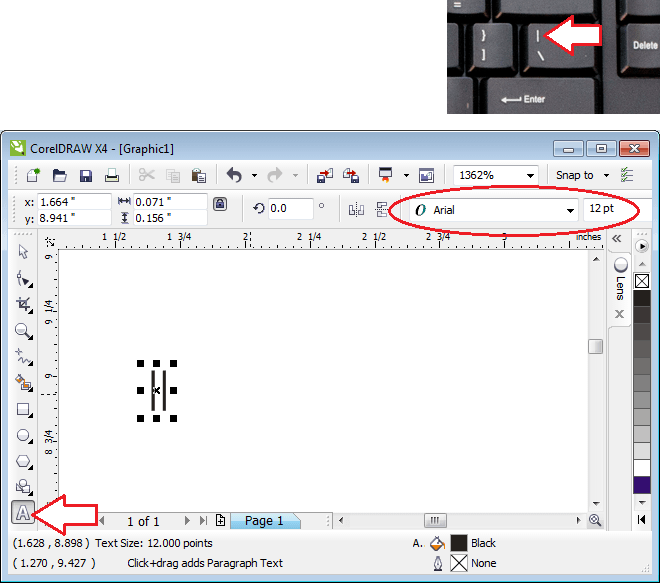Select the Polygon tool
660x583 pixels.
coord(23,461)
